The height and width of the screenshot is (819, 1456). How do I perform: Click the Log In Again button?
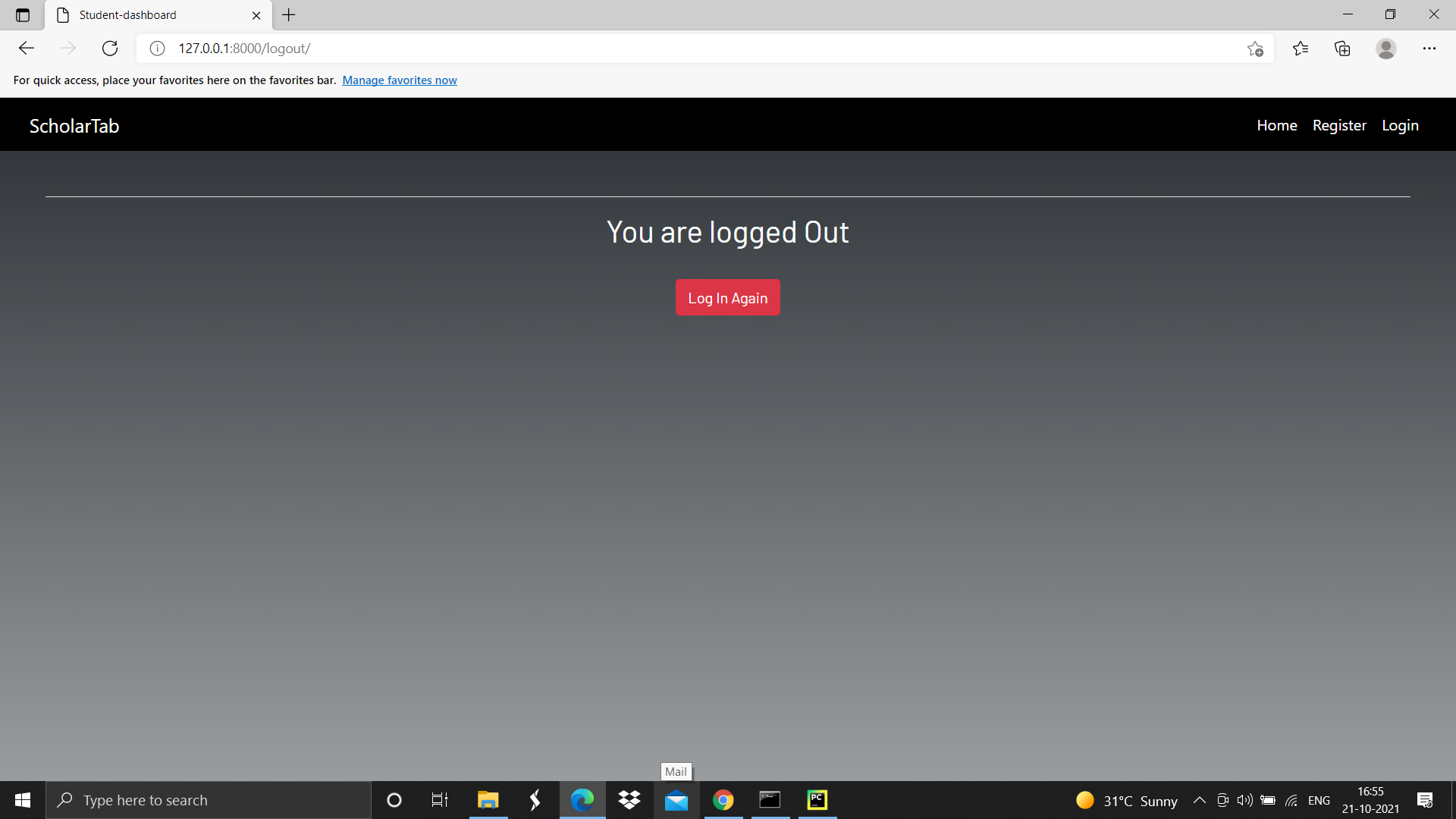(727, 297)
